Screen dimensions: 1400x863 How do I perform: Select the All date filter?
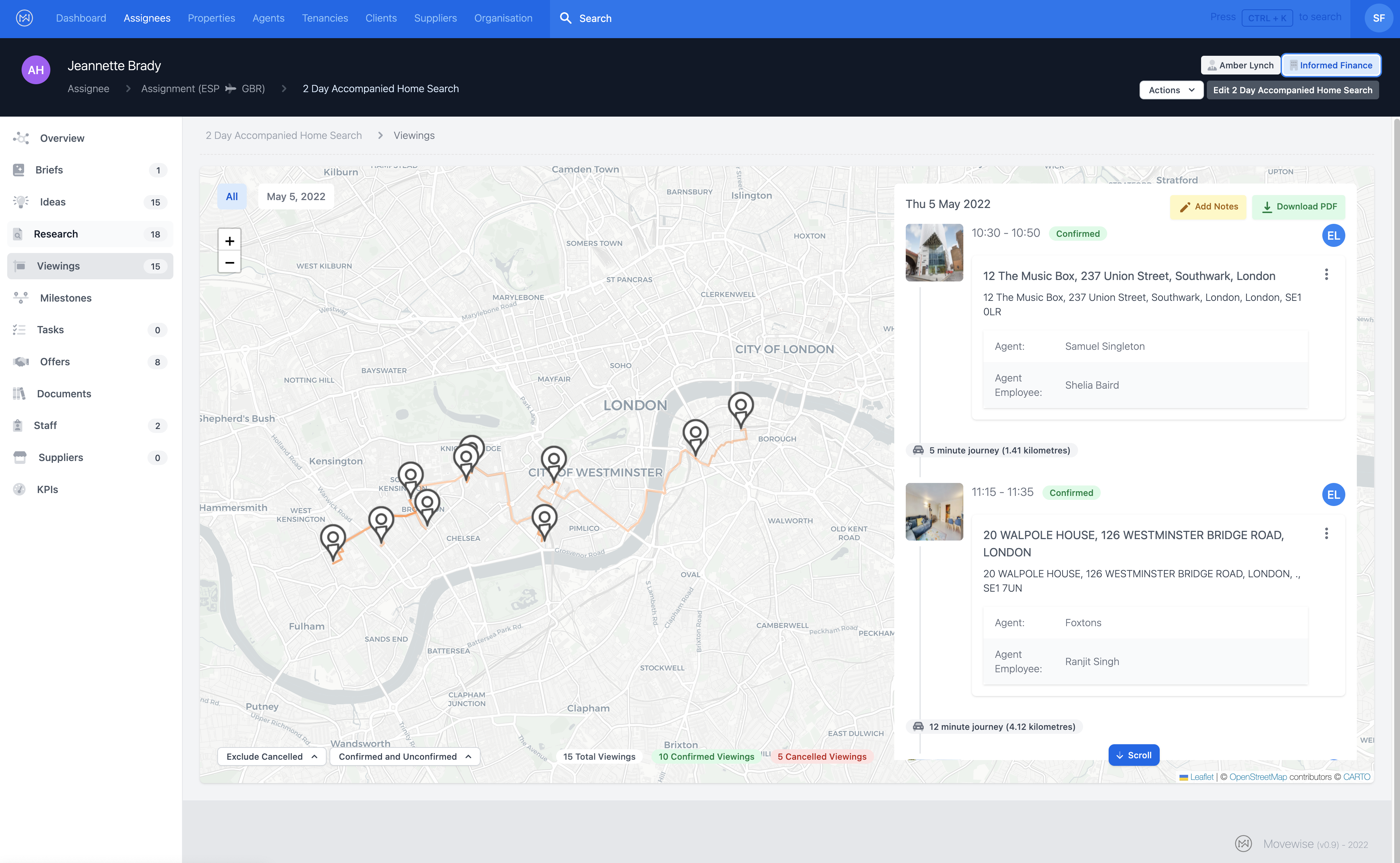[232, 196]
